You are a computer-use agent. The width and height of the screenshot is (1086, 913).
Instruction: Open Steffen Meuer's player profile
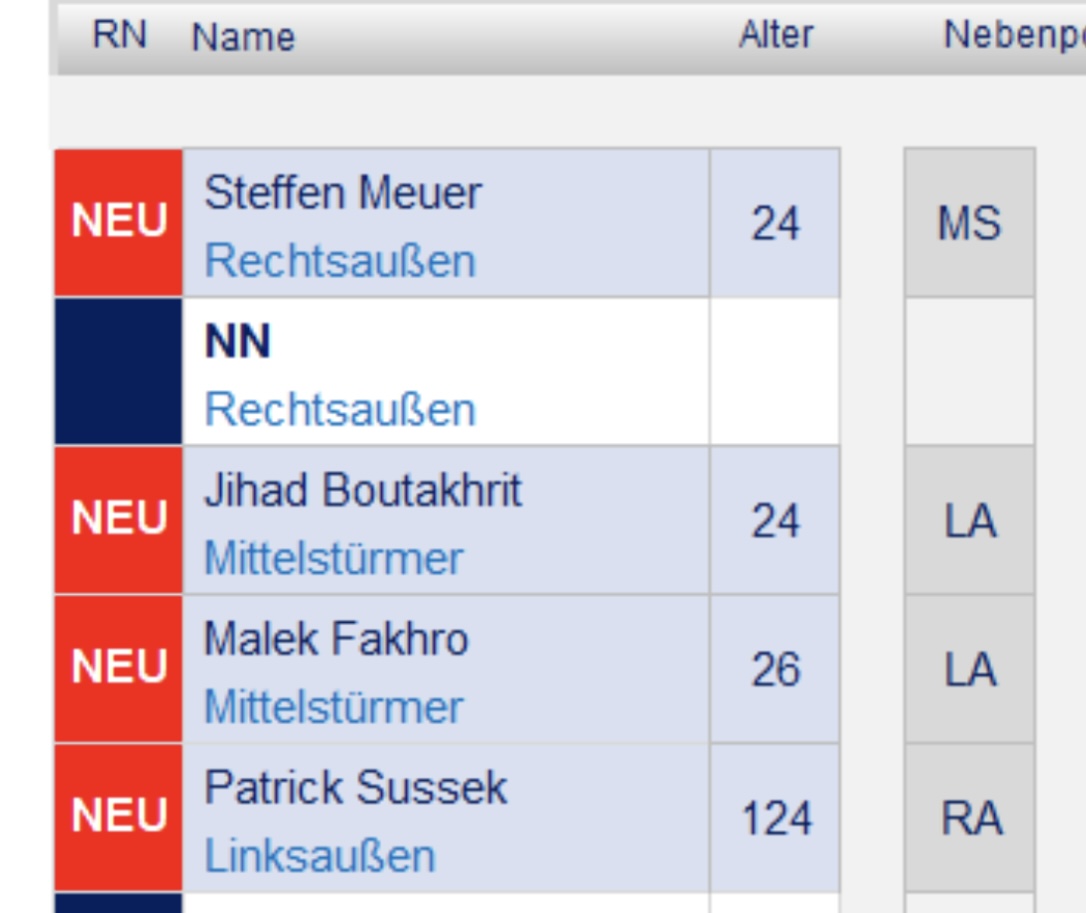click(x=342, y=193)
